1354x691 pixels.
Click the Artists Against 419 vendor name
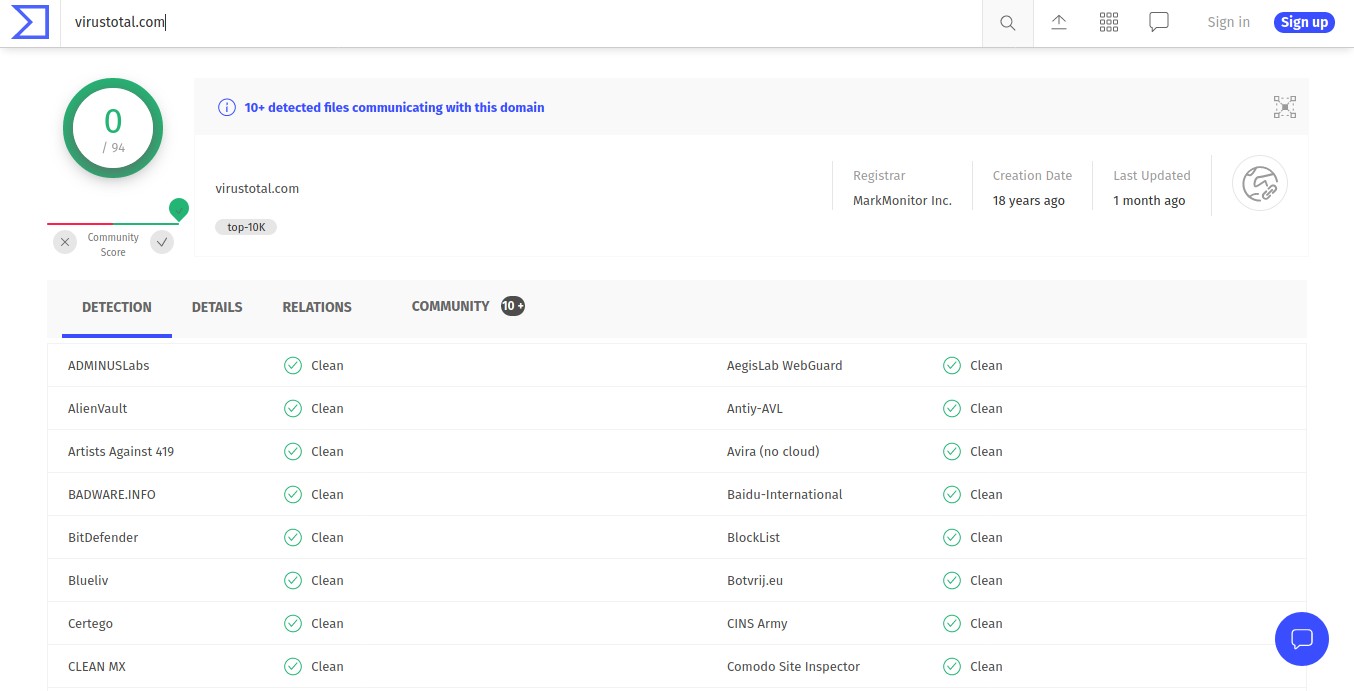[x=121, y=451]
